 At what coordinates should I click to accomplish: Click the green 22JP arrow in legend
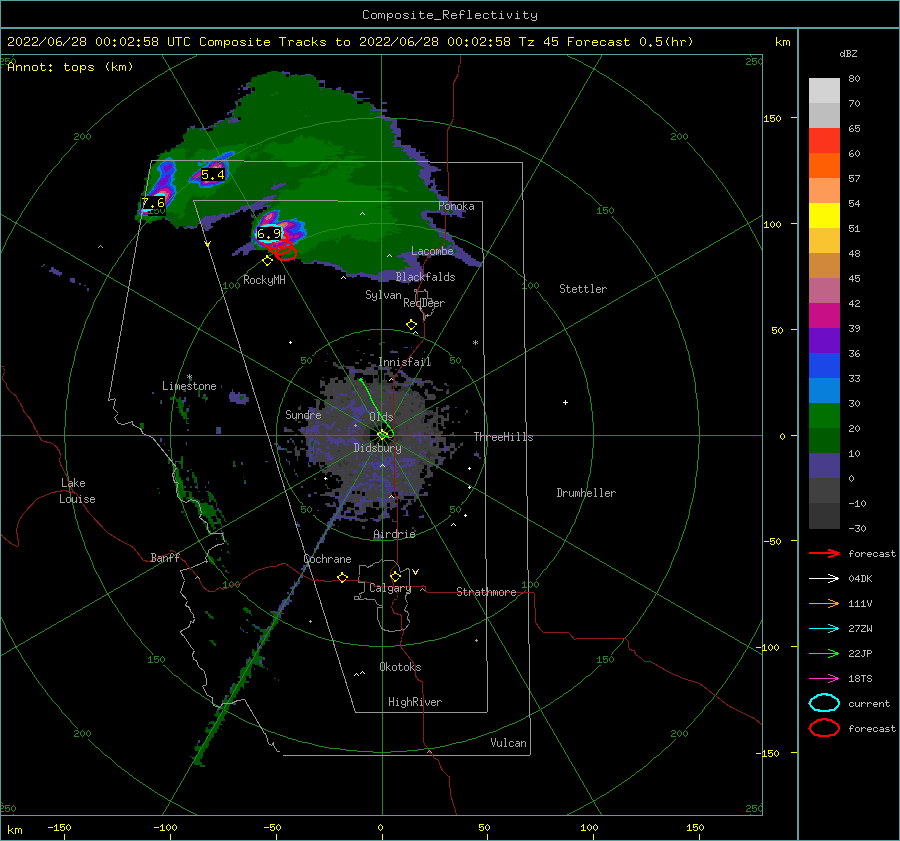point(824,653)
